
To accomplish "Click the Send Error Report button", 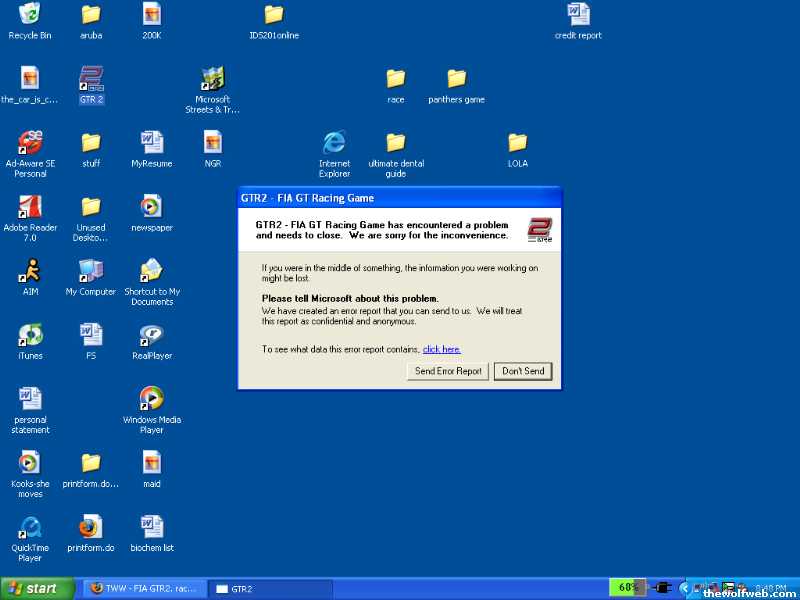I will tap(448, 371).
